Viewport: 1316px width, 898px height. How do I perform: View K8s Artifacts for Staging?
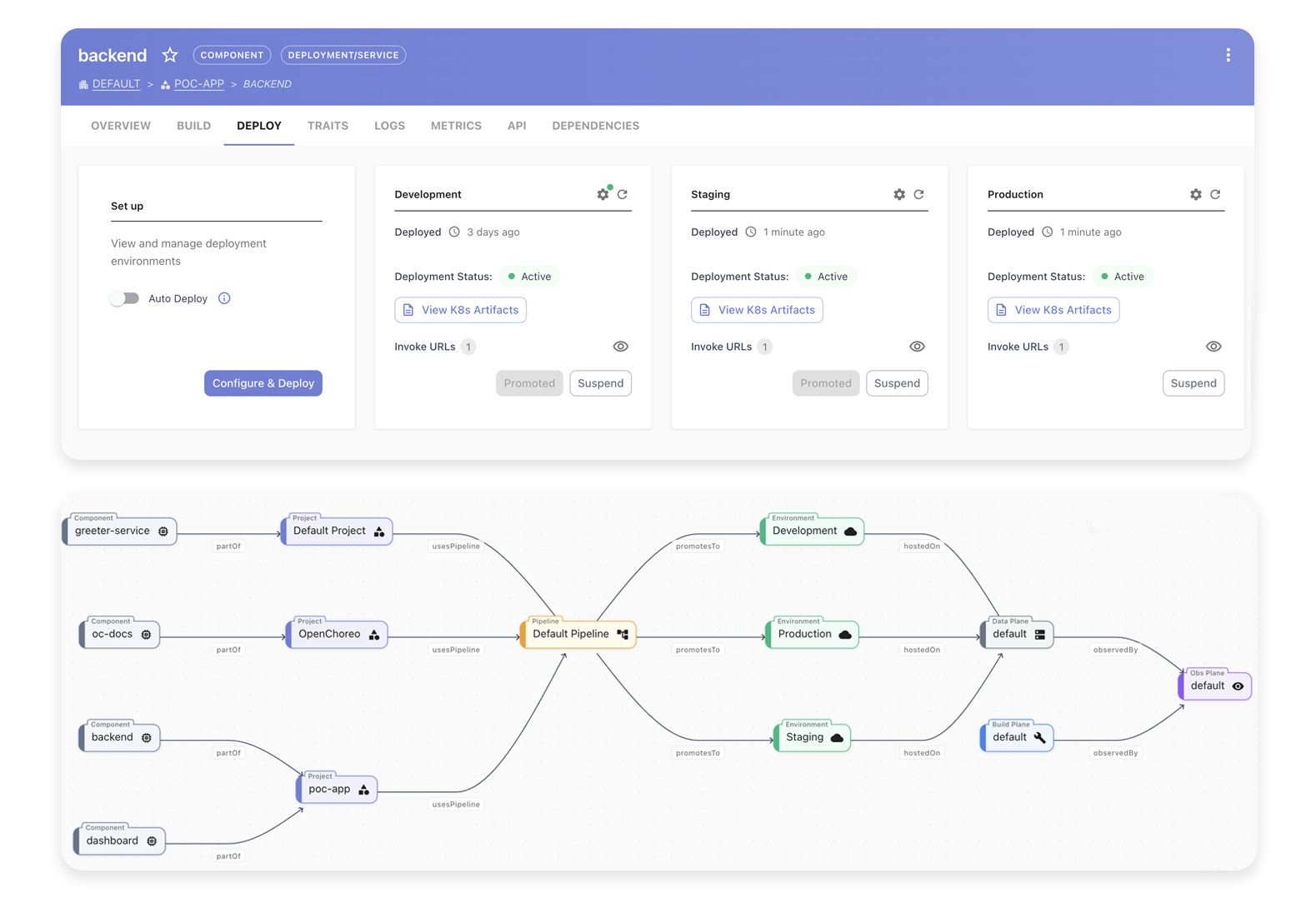(757, 310)
